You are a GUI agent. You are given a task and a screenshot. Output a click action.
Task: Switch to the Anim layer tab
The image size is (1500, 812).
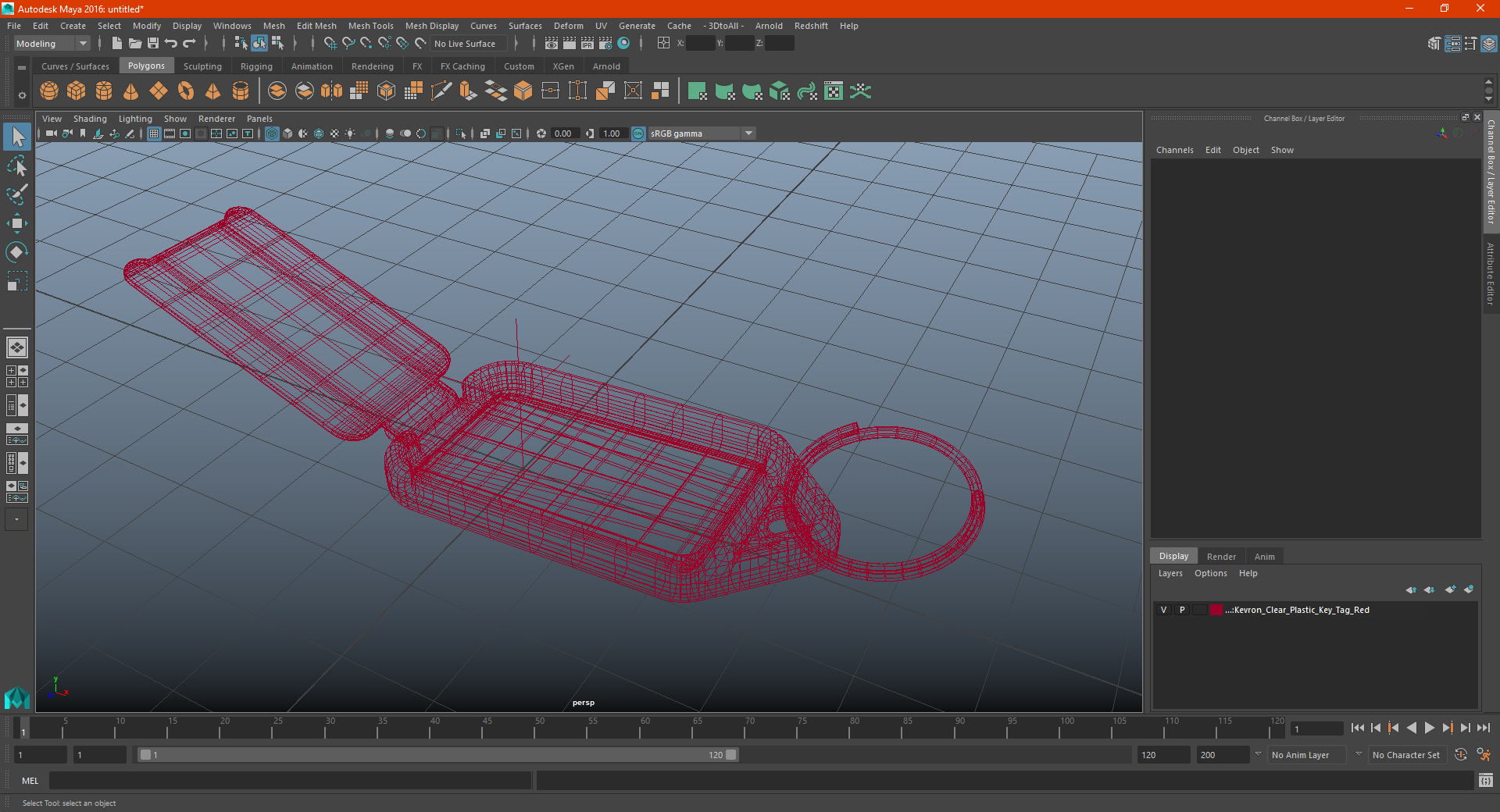click(x=1264, y=557)
